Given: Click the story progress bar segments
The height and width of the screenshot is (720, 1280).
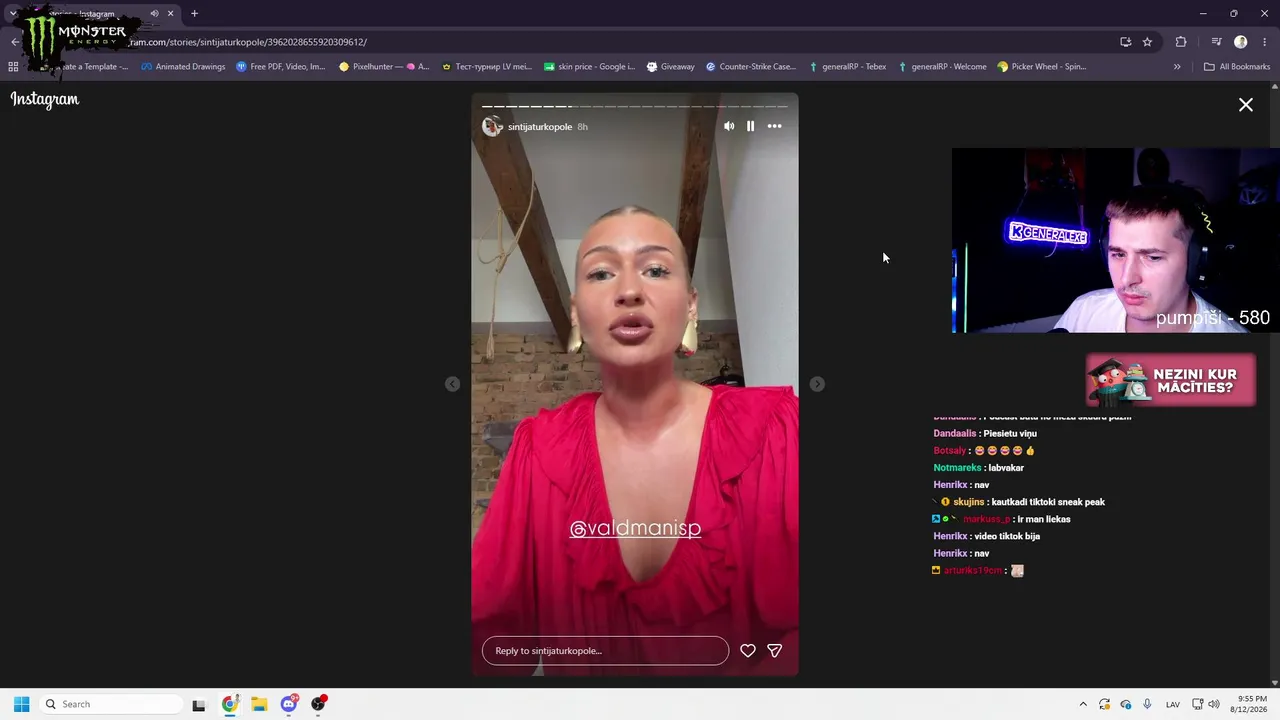Looking at the screenshot, I should point(635,106).
